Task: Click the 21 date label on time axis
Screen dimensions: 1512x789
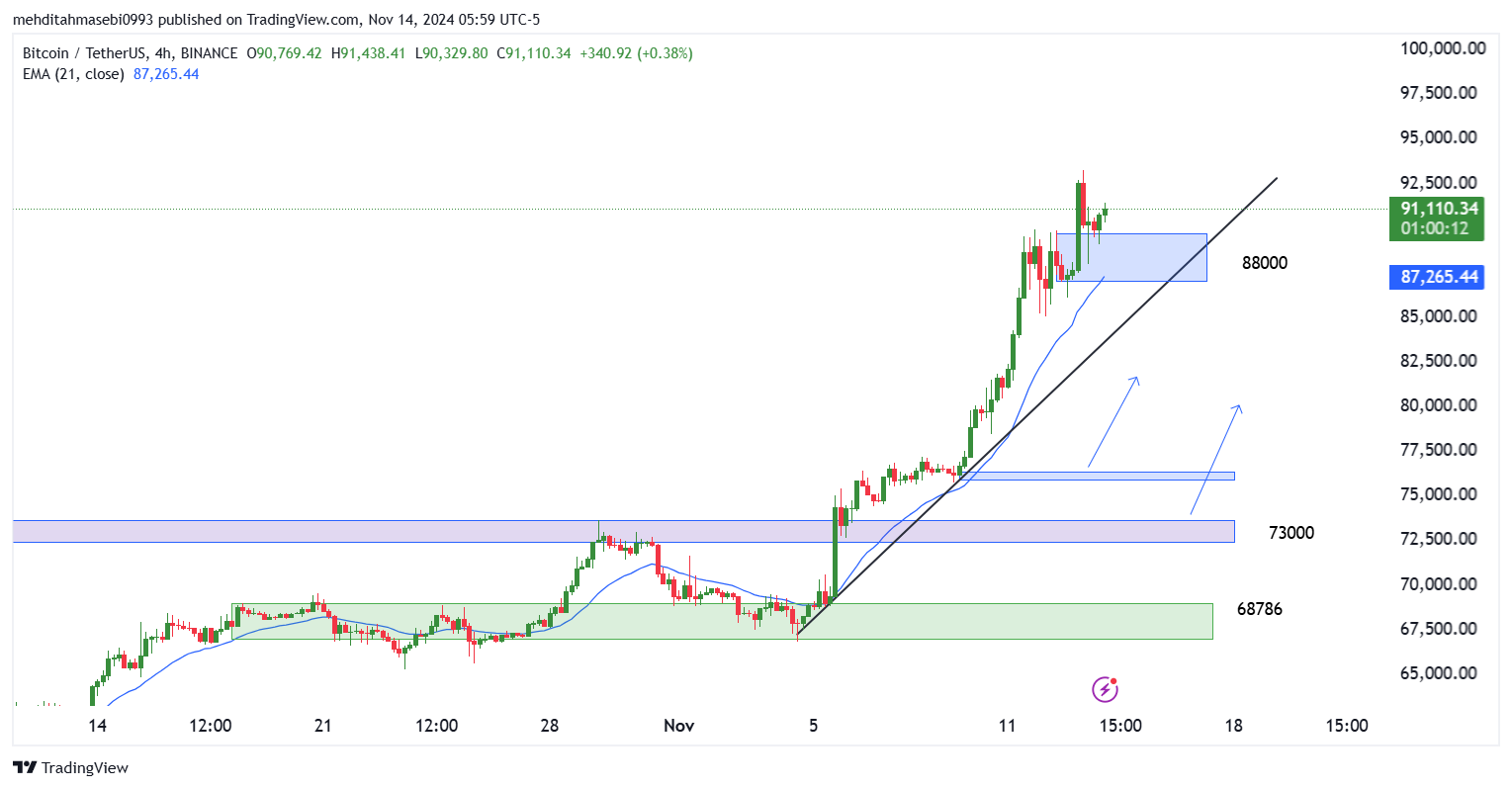Action: (x=323, y=726)
